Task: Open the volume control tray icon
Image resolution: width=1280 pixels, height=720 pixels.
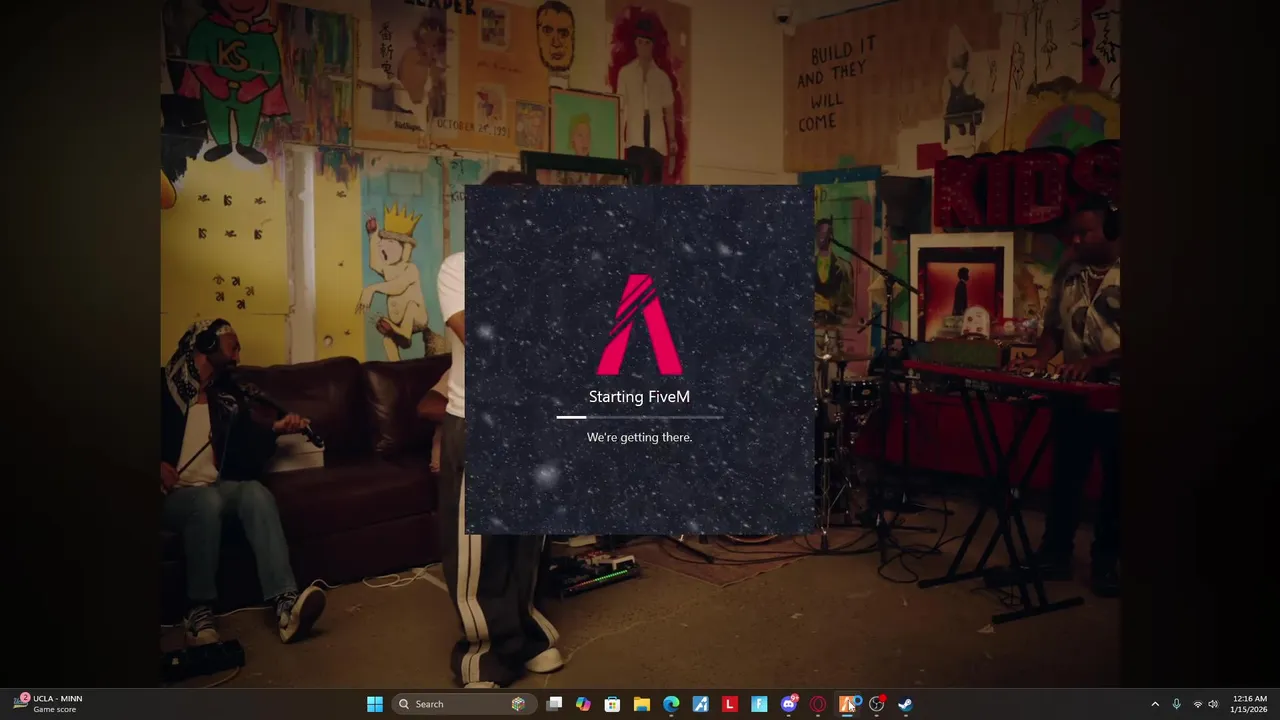Action: point(1213,704)
